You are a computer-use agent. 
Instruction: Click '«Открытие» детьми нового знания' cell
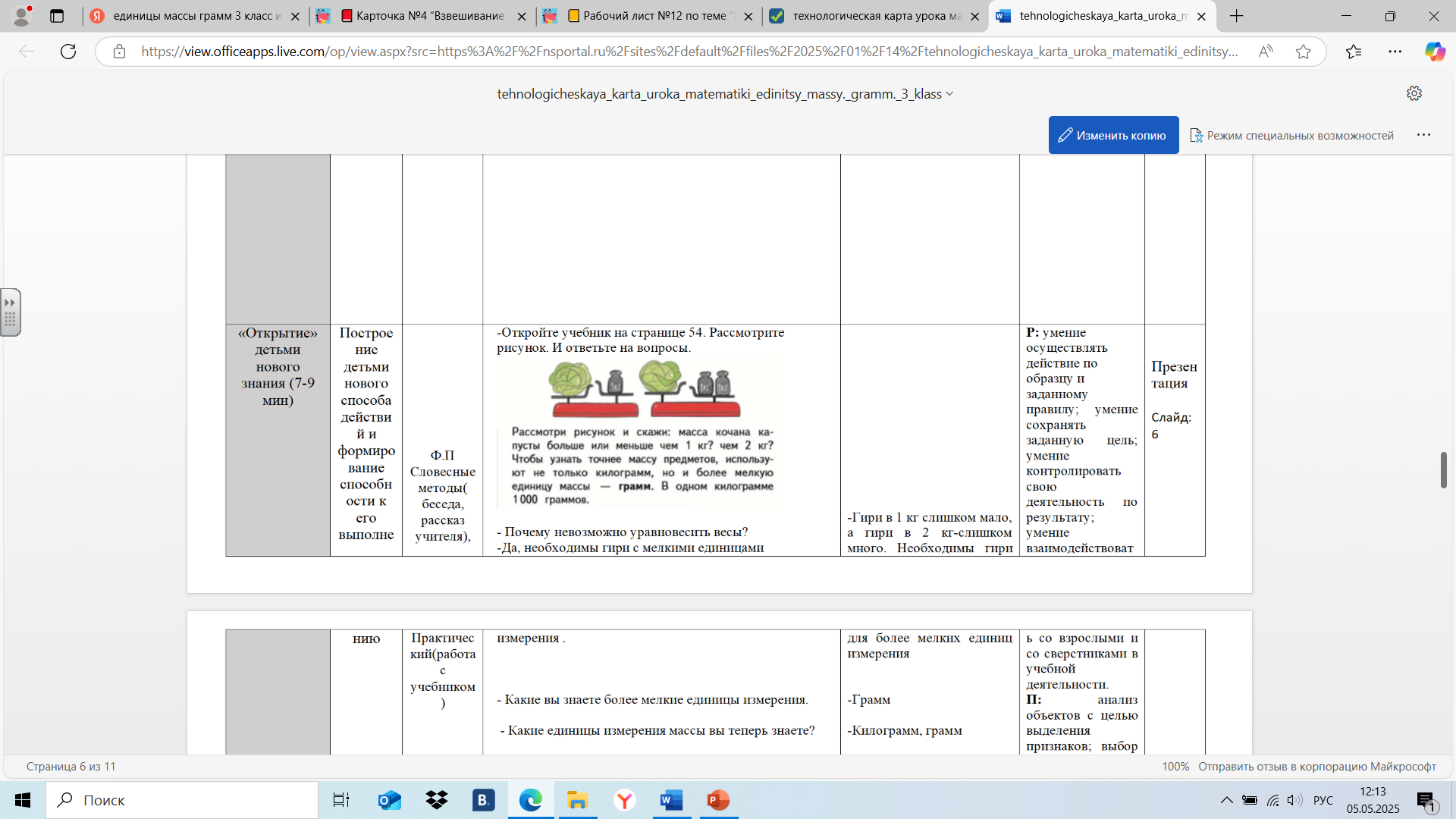coord(278,366)
